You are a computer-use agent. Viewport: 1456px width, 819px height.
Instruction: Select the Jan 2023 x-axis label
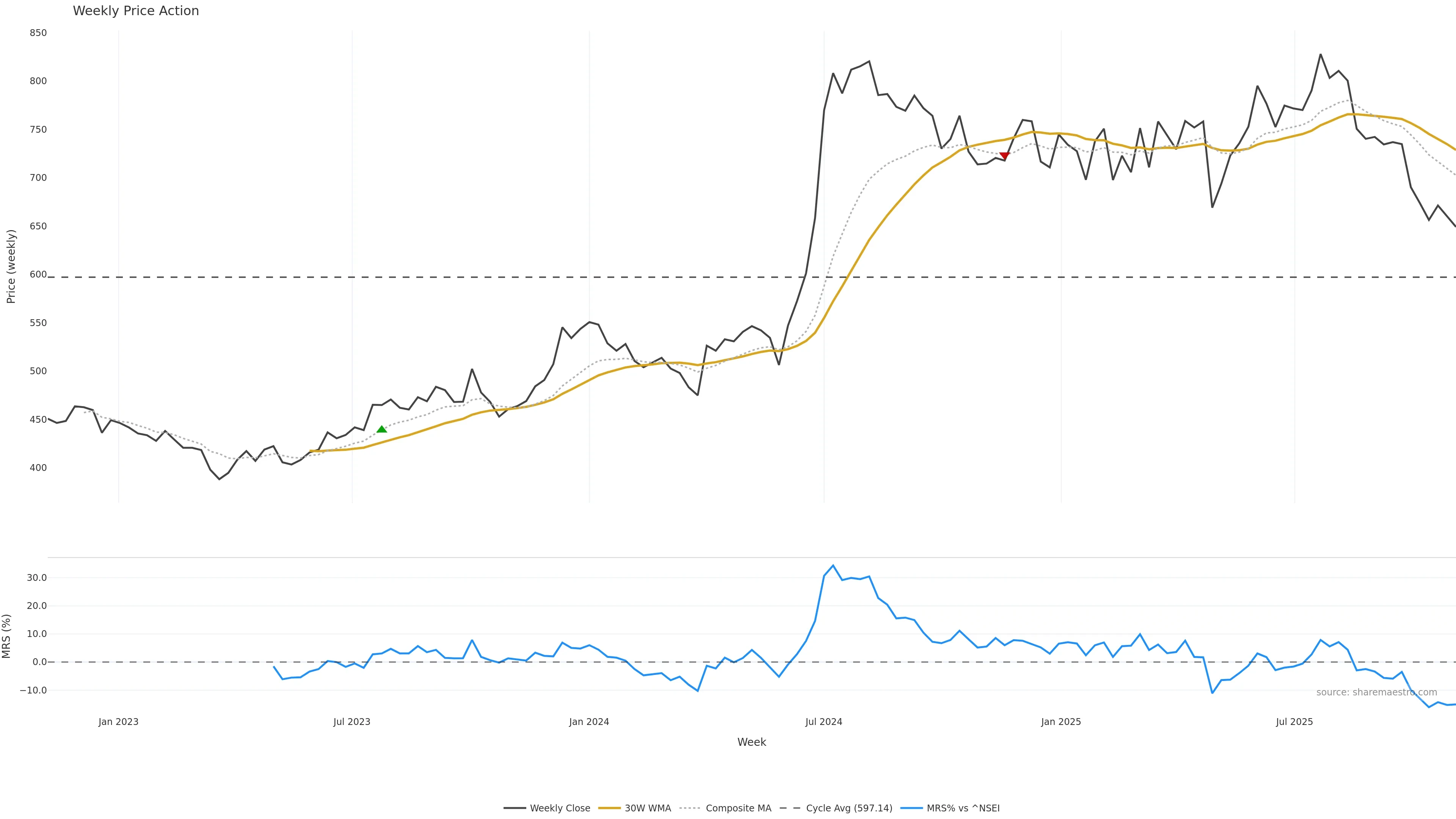tap(118, 722)
